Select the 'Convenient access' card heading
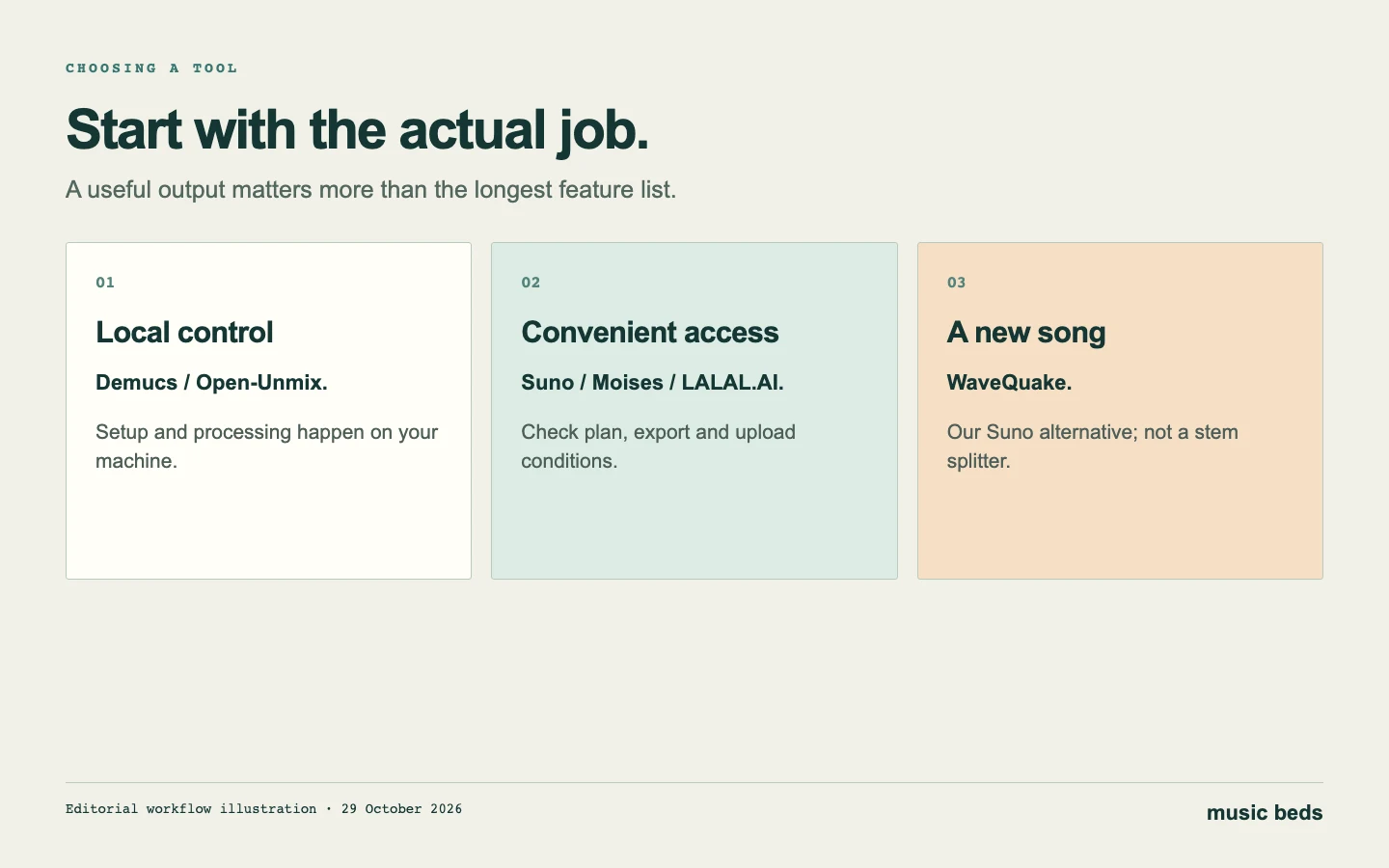Viewport: 1389px width, 868px height. click(650, 332)
